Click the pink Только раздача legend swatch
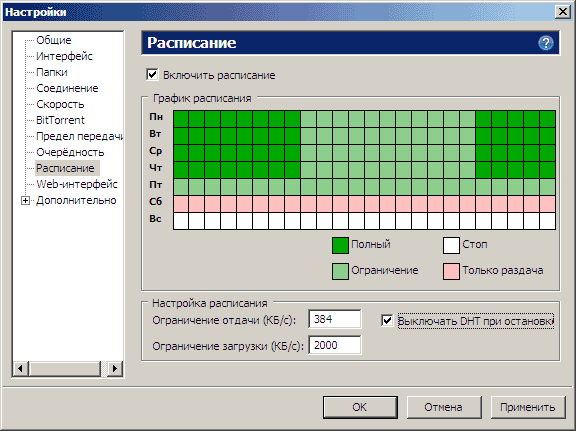The width and height of the screenshot is (576, 431). click(451, 272)
